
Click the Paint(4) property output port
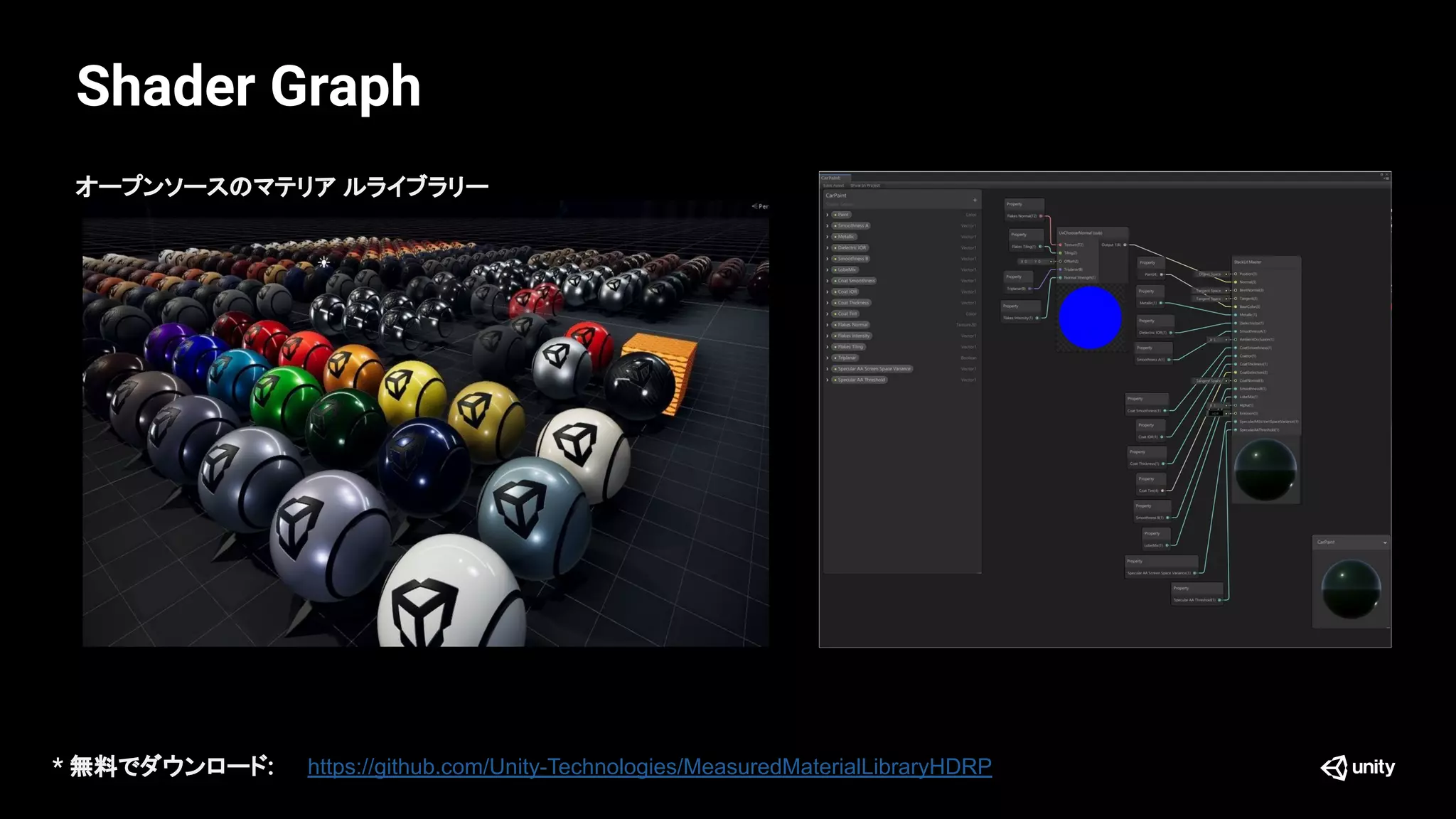tap(1162, 274)
